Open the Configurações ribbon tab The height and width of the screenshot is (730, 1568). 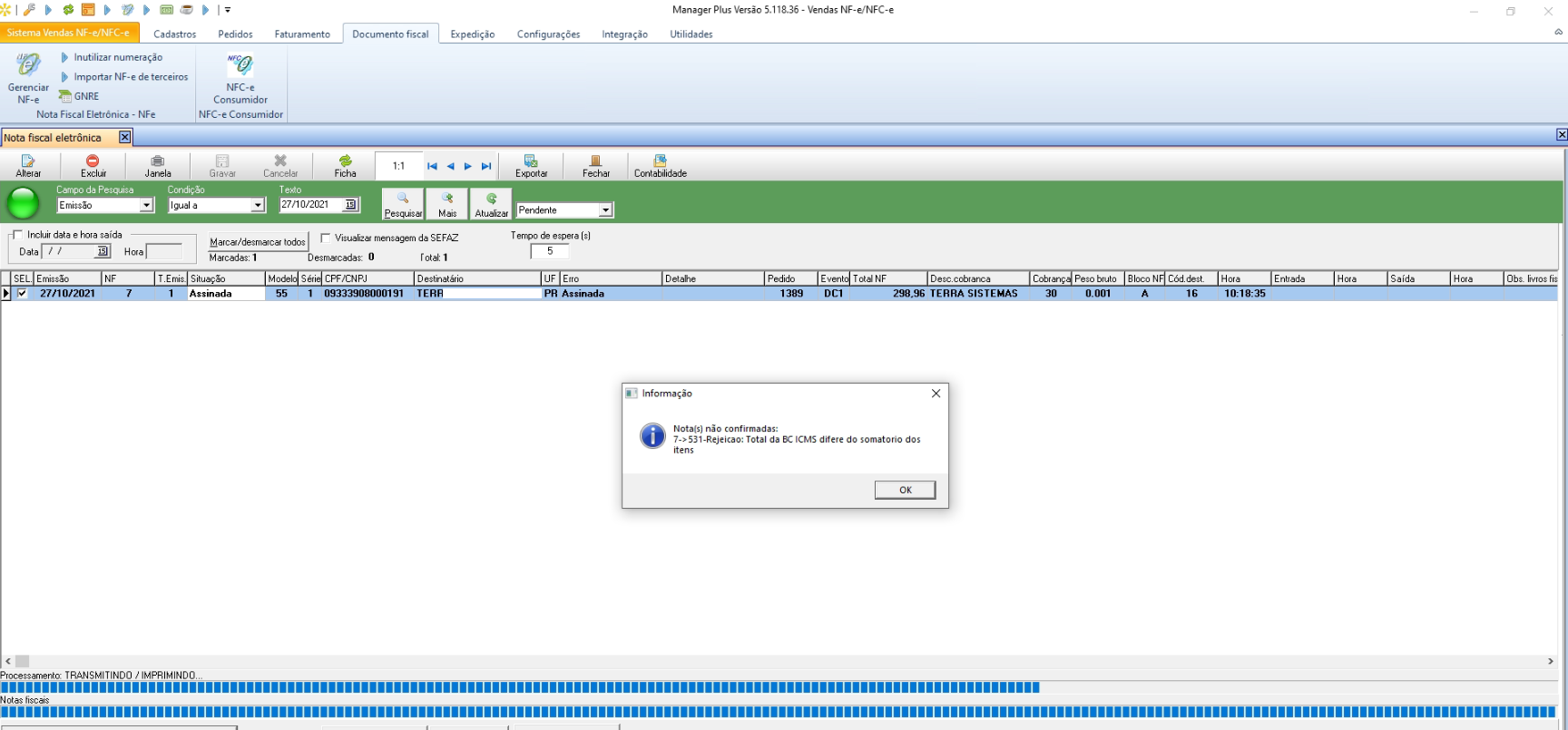click(x=548, y=34)
